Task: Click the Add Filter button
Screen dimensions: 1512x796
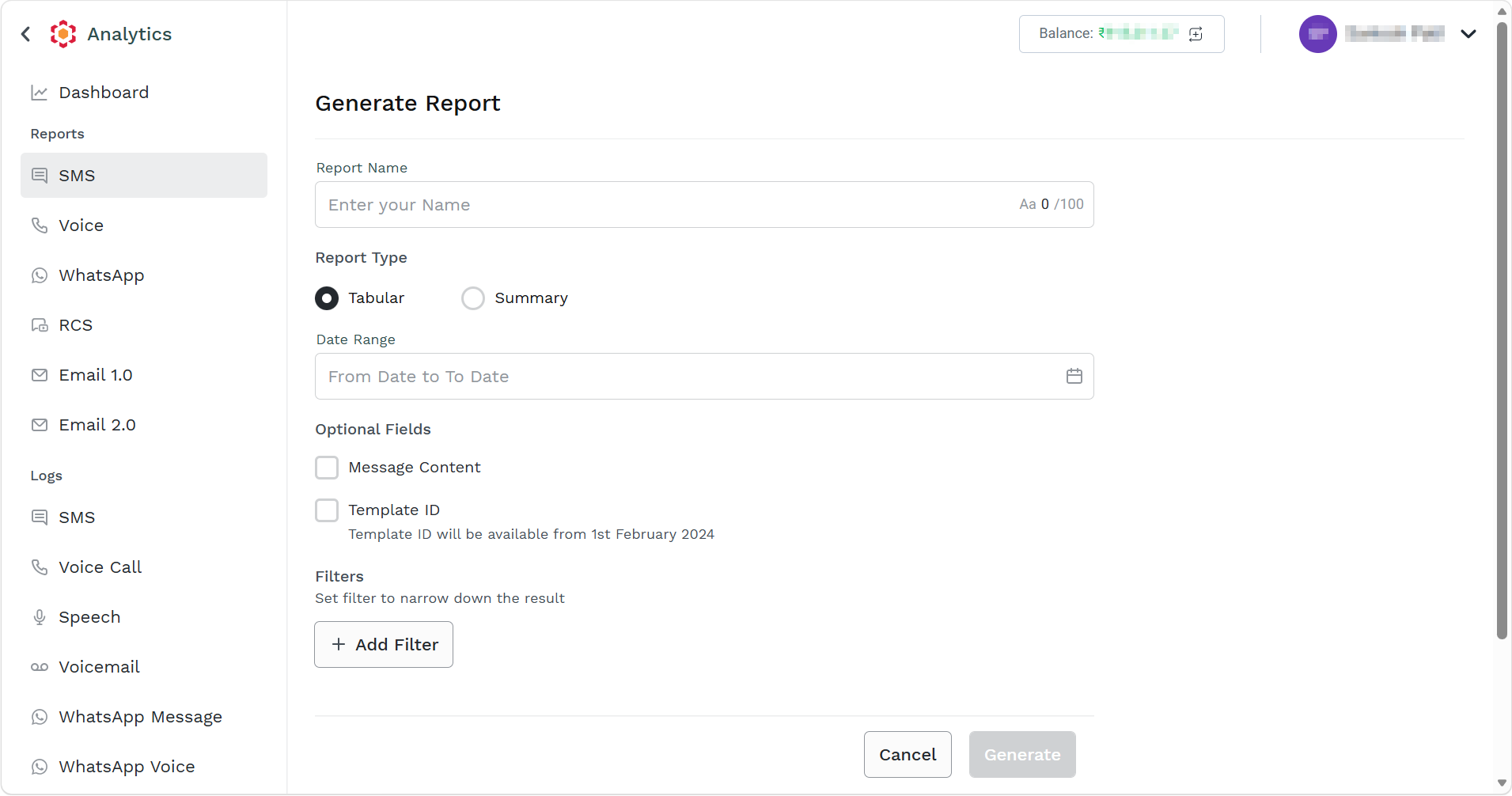Action: (384, 644)
